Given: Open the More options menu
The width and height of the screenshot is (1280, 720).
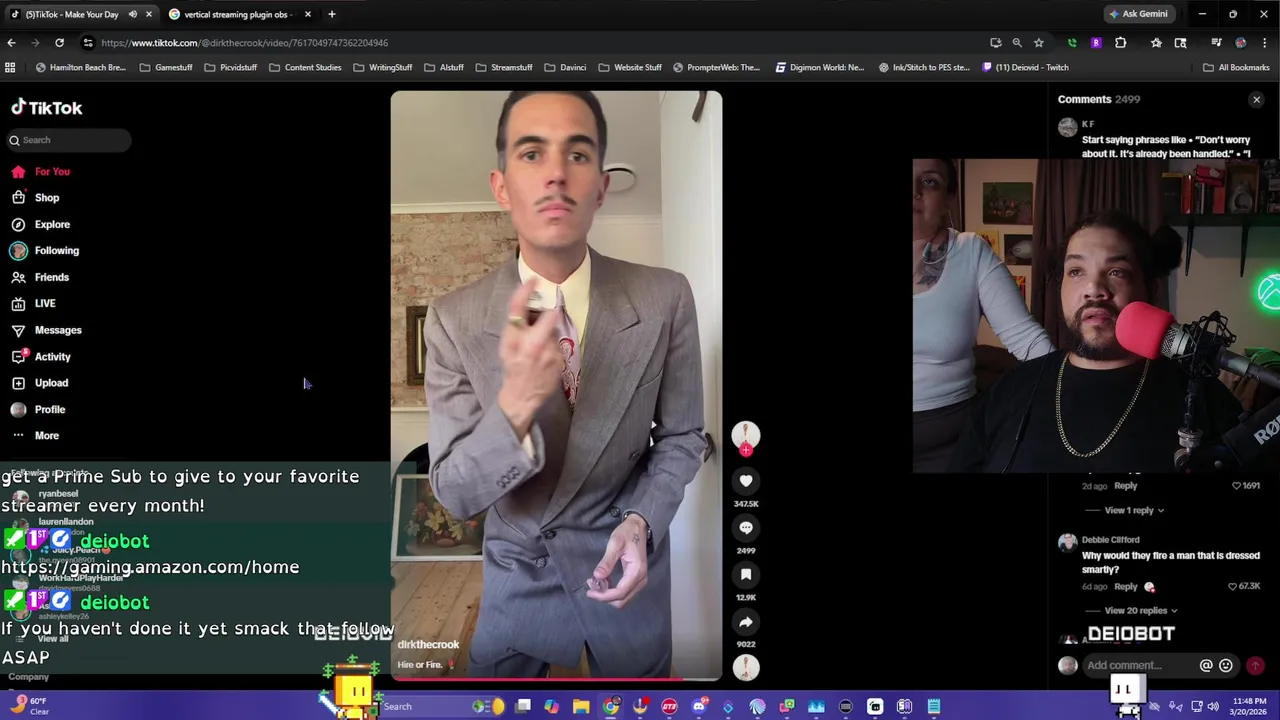Looking at the screenshot, I should pos(35,436).
